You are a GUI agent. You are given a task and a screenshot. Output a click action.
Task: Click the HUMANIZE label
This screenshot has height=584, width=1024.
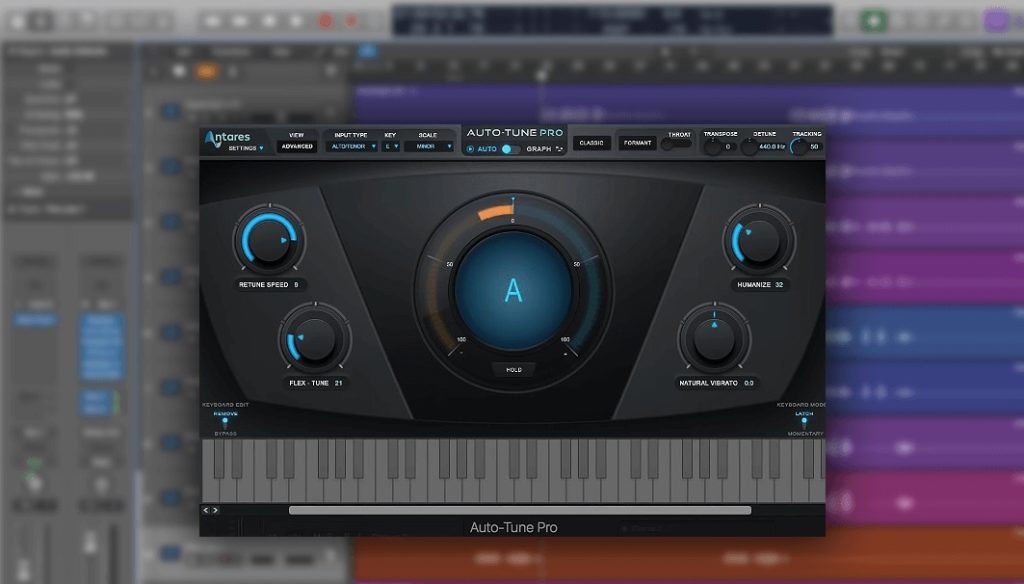click(x=754, y=285)
